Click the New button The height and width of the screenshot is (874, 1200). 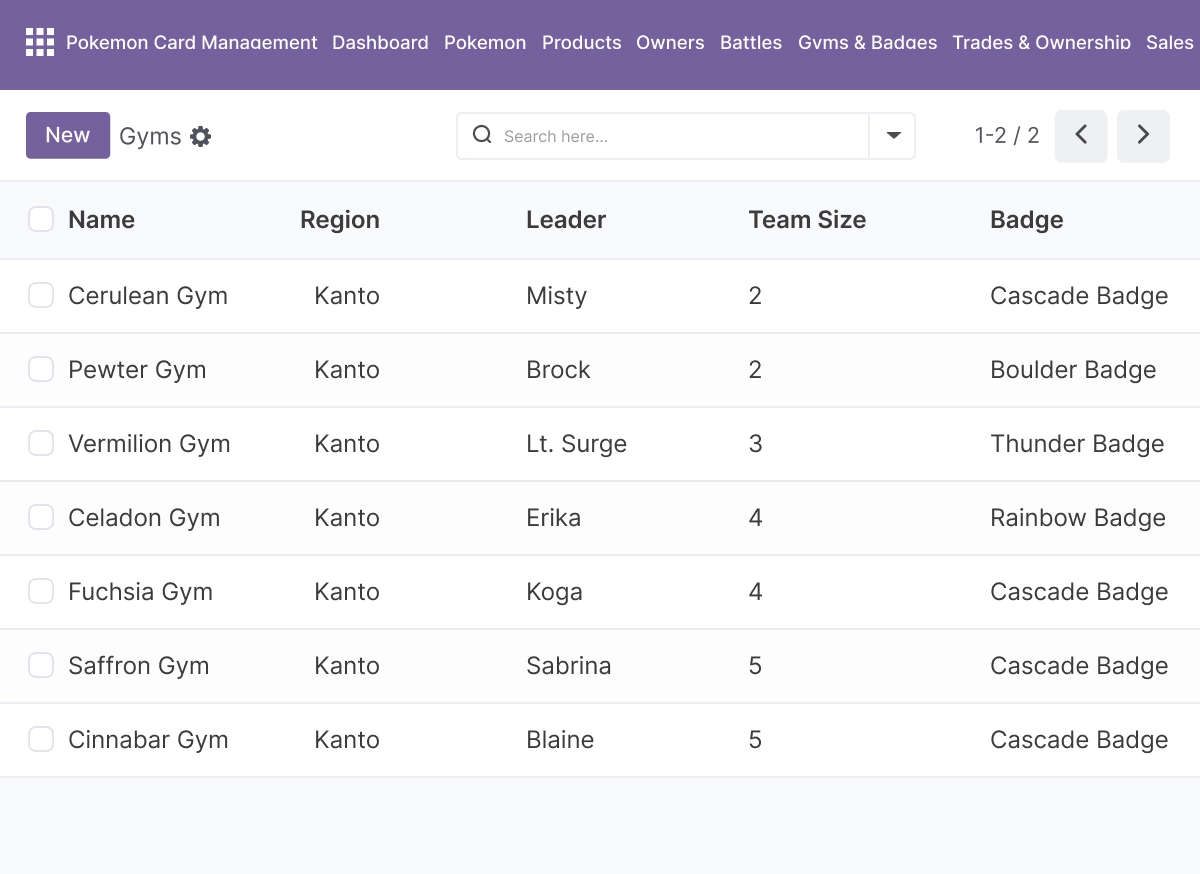(x=68, y=135)
